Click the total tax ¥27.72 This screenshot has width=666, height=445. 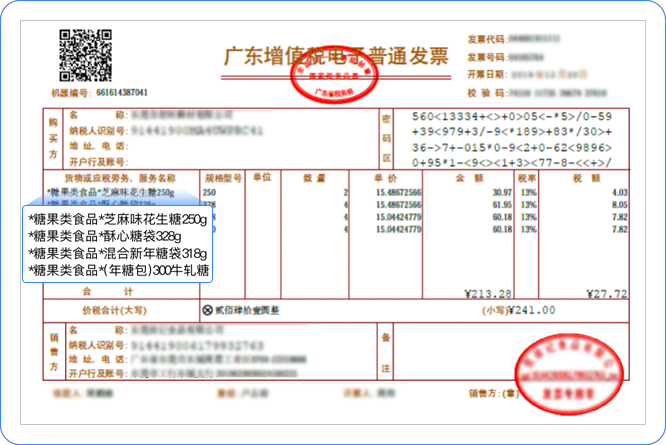click(606, 294)
